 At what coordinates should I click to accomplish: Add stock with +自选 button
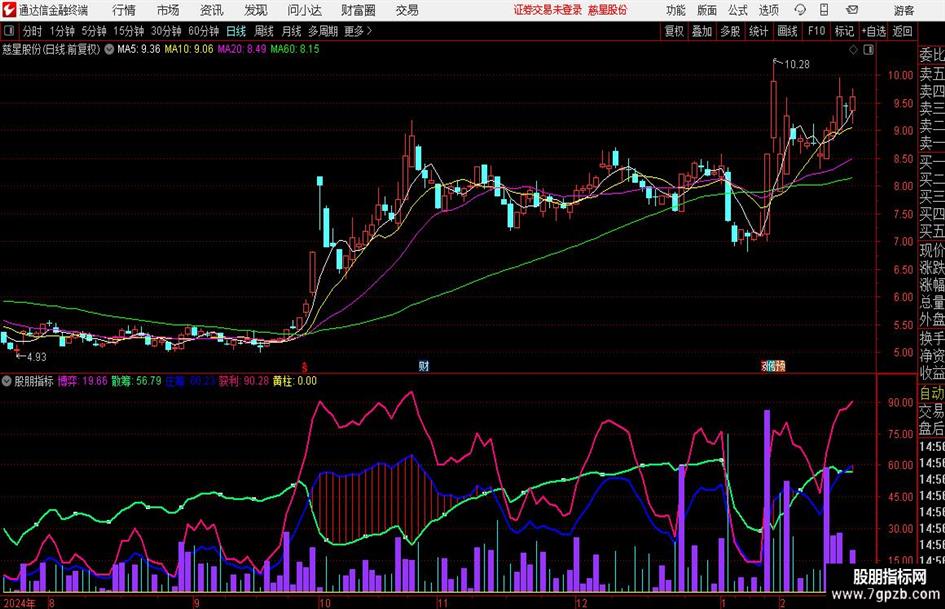point(873,31)
